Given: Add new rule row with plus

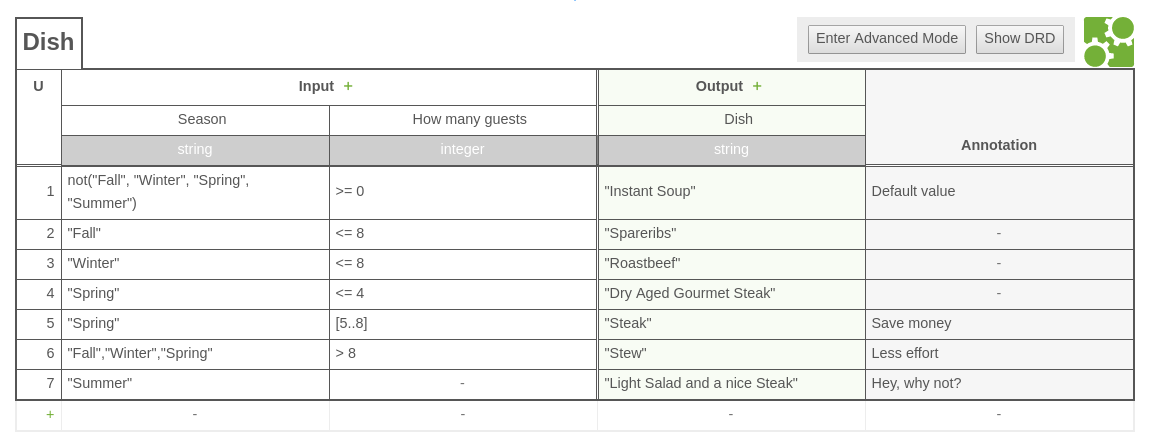Looking at the screenshot, I should [50, 414].
